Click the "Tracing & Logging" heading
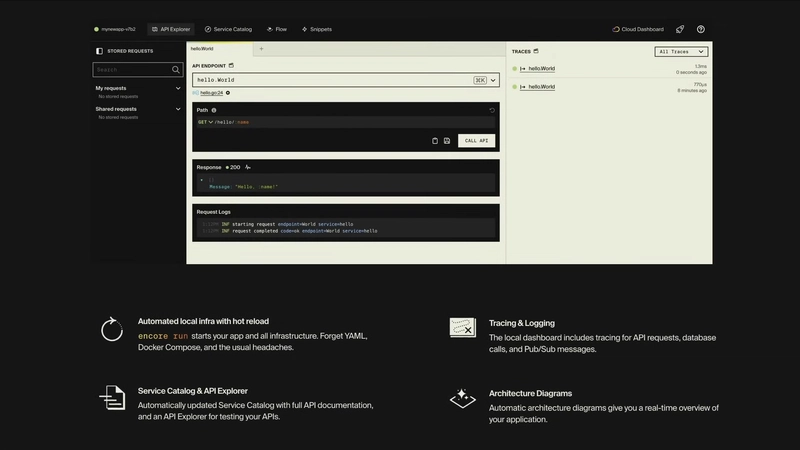Screen dimensions: 800x450 tap(521, 323)
